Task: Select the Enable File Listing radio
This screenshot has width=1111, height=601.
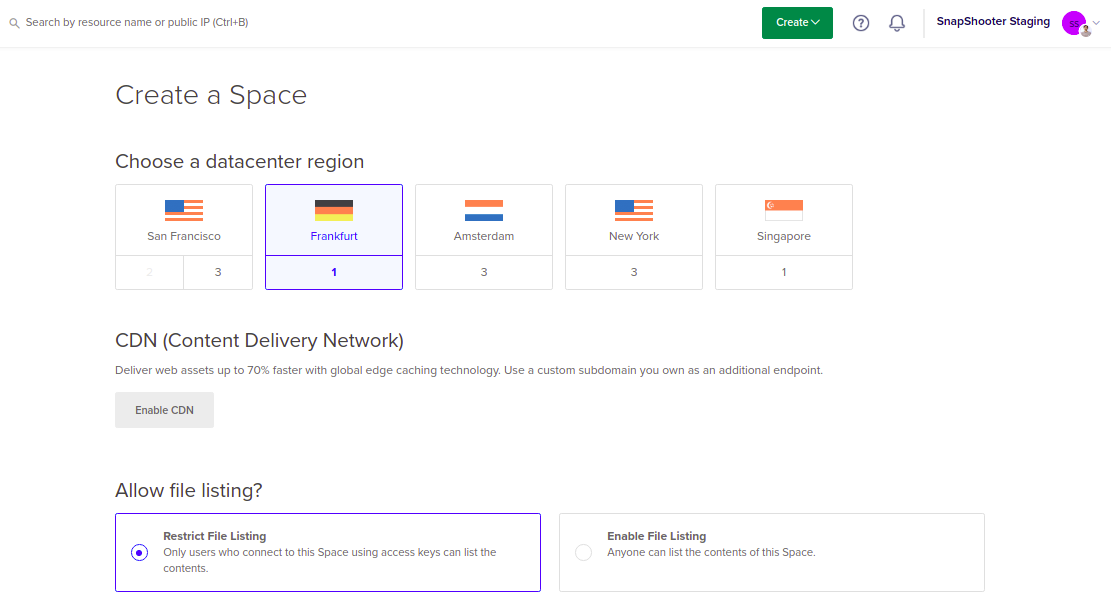Action: [583, 552]
